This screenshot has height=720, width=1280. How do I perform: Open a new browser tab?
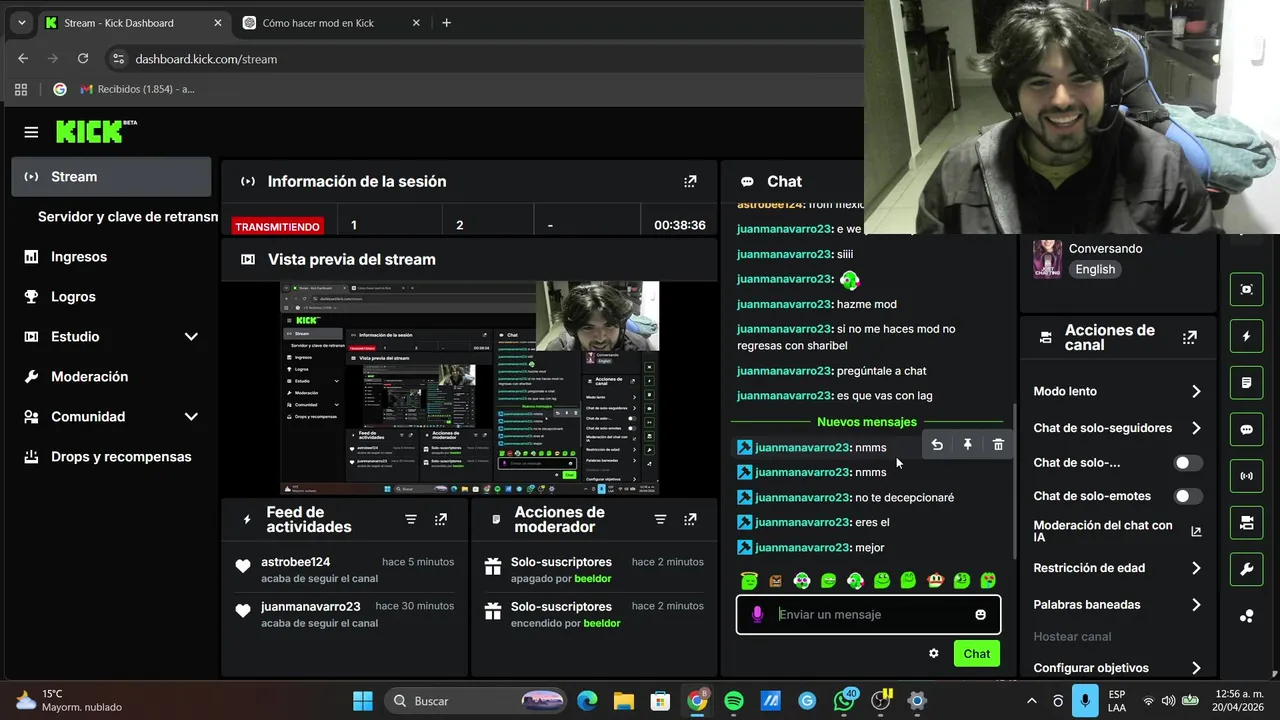[447, 23]
